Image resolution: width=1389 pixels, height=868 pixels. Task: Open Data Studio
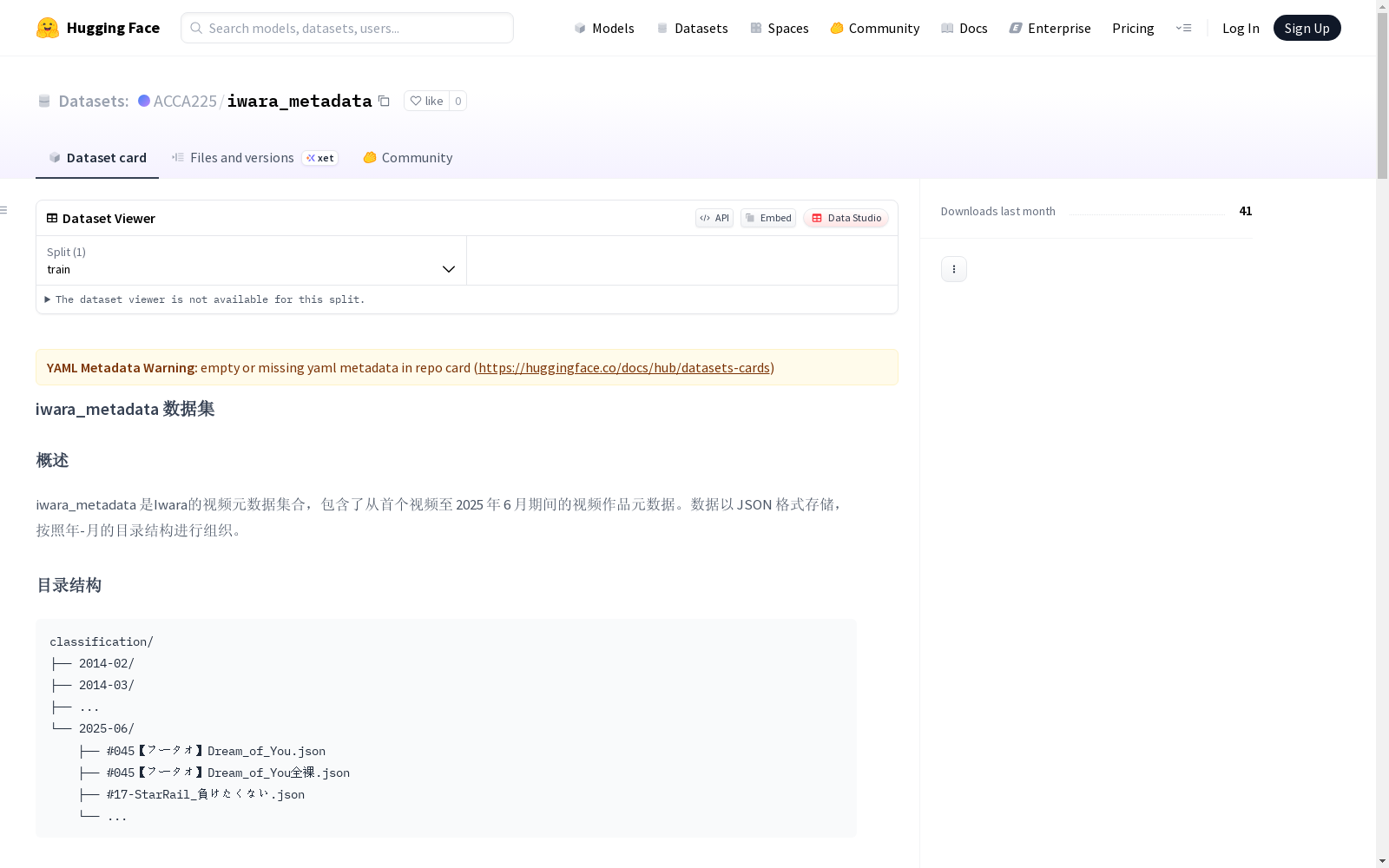846,218
